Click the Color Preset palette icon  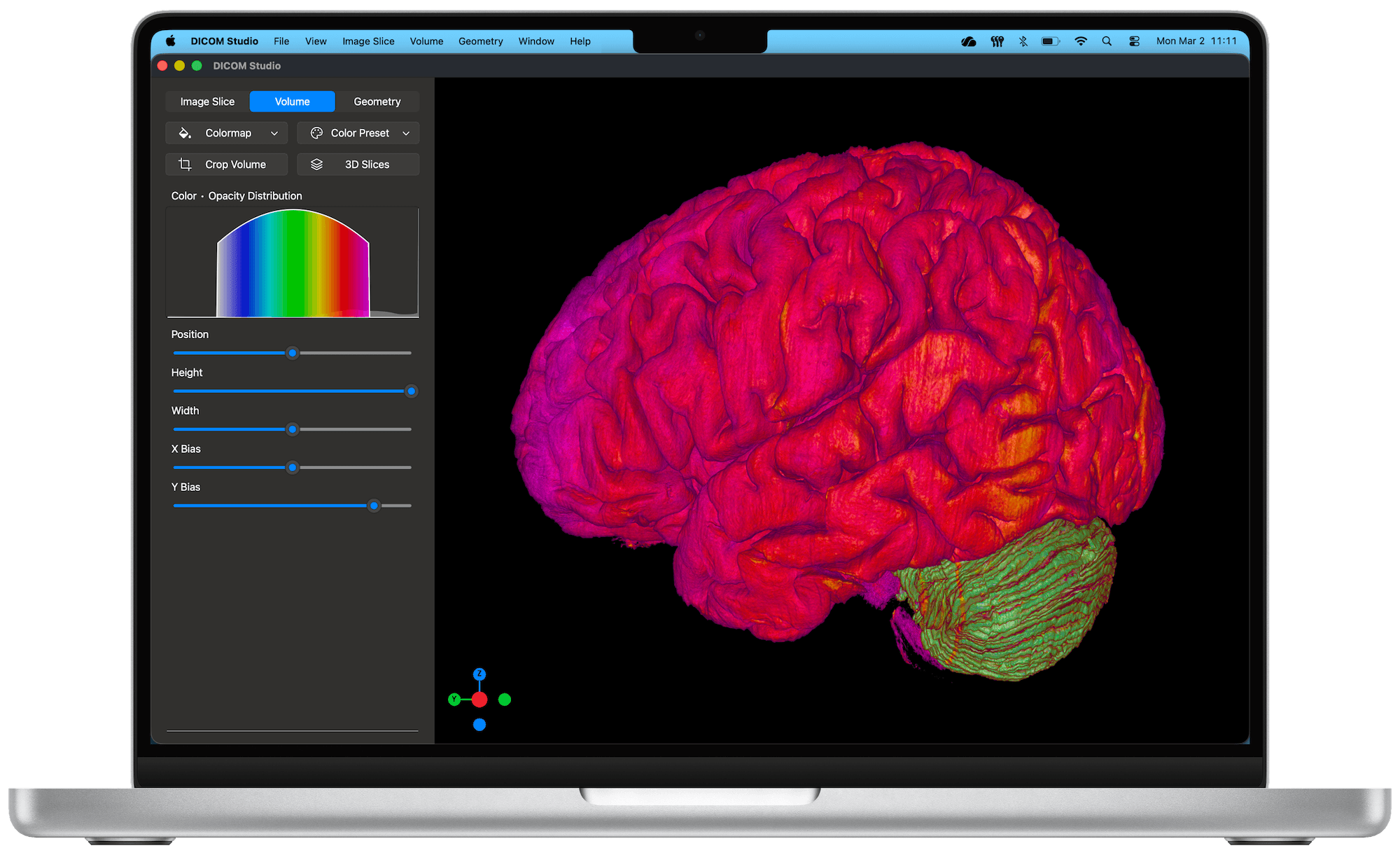coord(317,132)
